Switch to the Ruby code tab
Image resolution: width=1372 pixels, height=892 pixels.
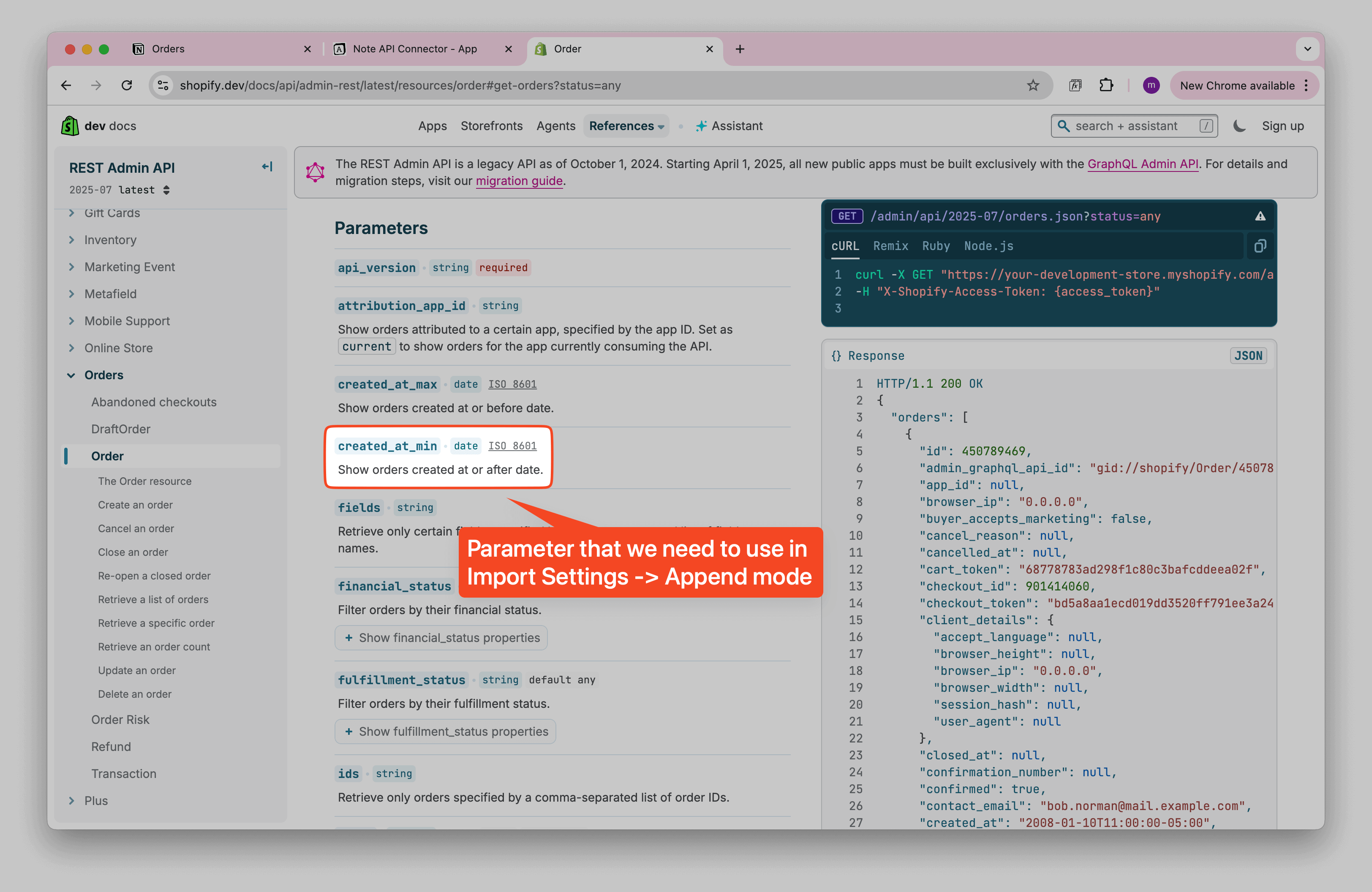coord(936,246)
